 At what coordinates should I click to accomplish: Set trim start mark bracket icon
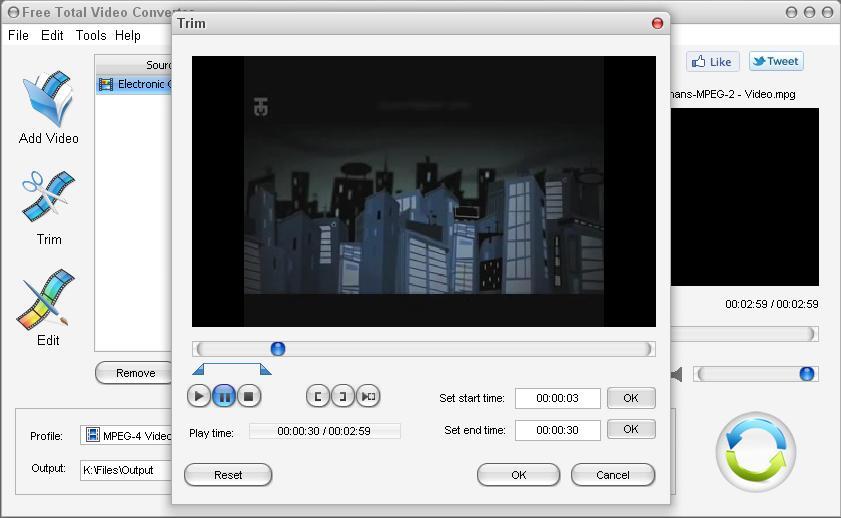[x=318, y=396]
